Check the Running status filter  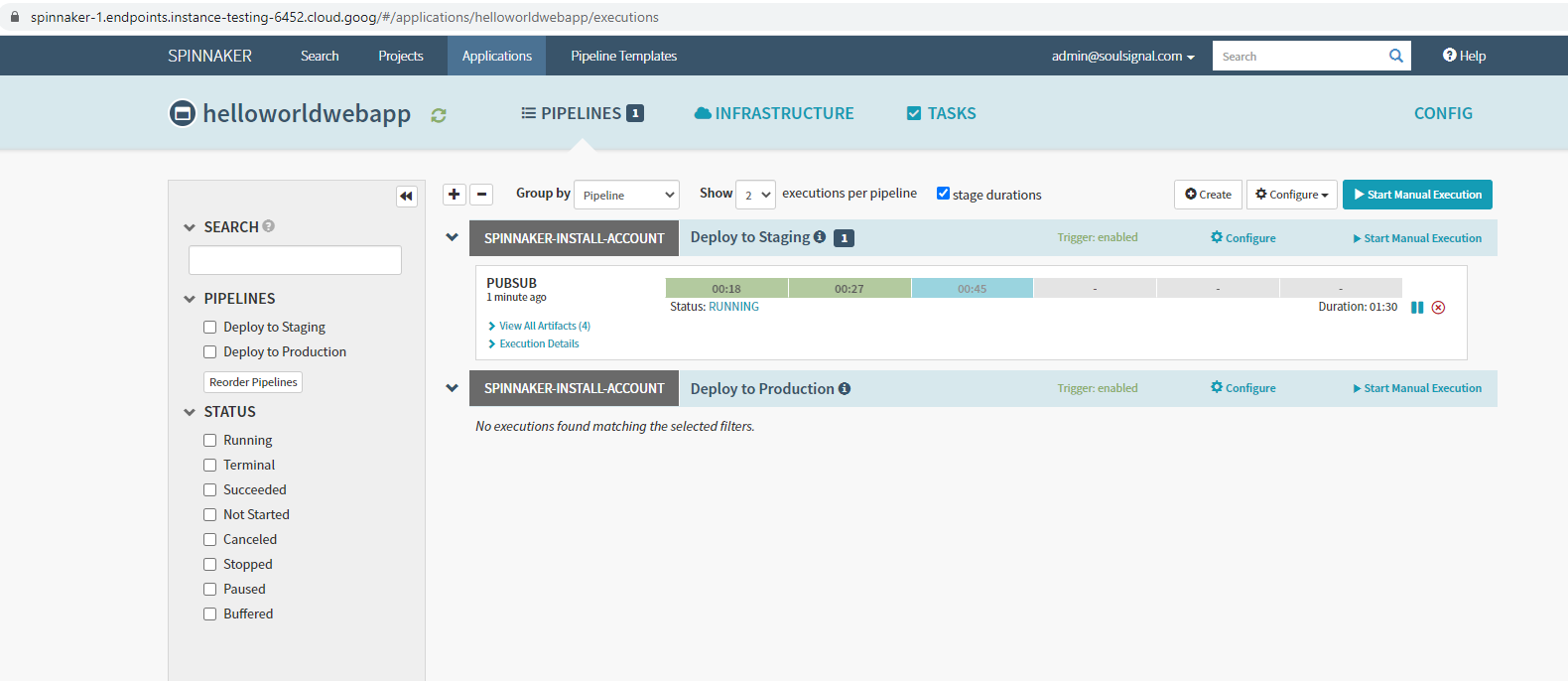point(210,440)
